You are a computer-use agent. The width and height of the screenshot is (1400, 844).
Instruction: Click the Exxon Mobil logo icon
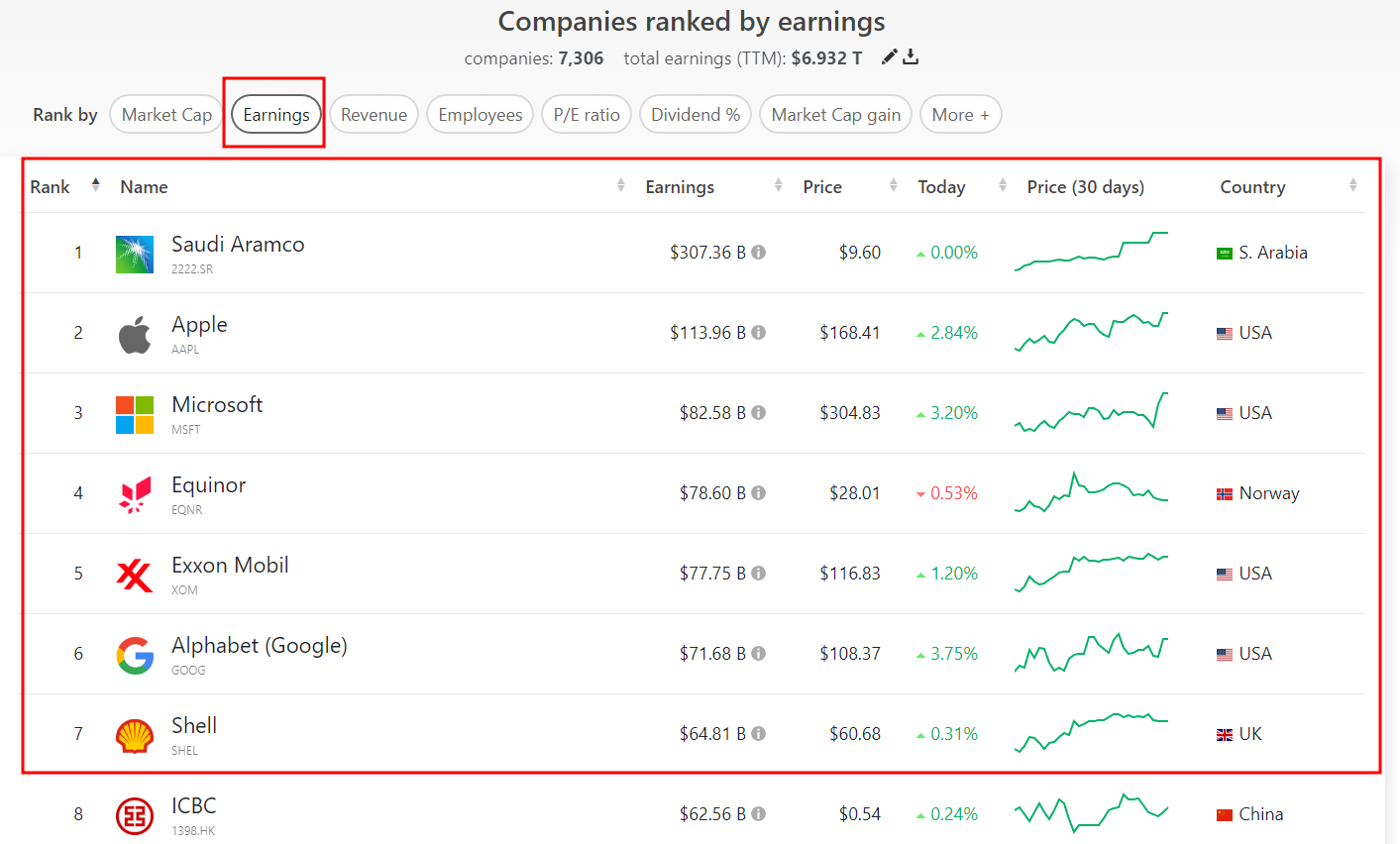click(x=135, y=576)
